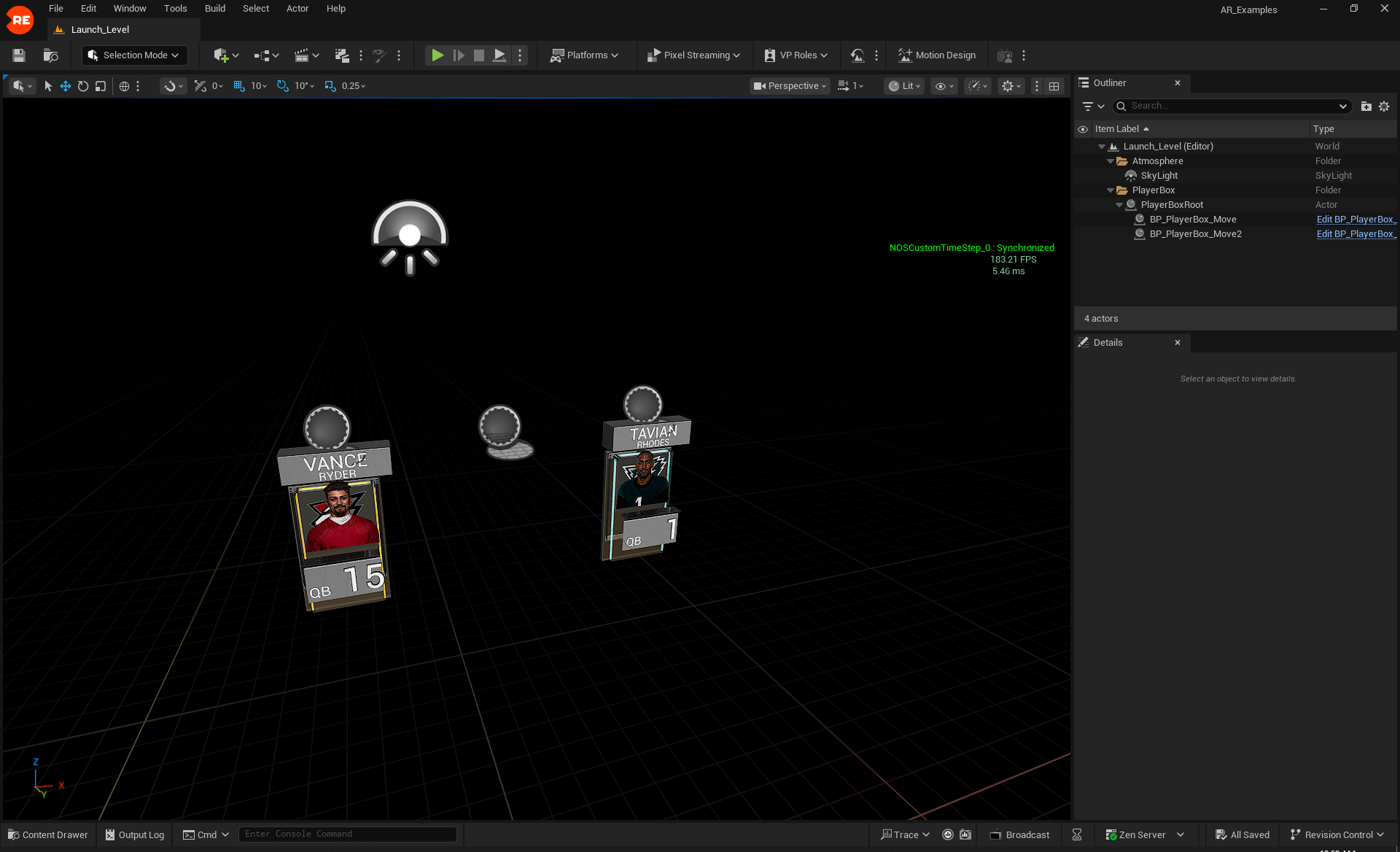
Task: Open the Actor menu
Action: tap(297, 9)
